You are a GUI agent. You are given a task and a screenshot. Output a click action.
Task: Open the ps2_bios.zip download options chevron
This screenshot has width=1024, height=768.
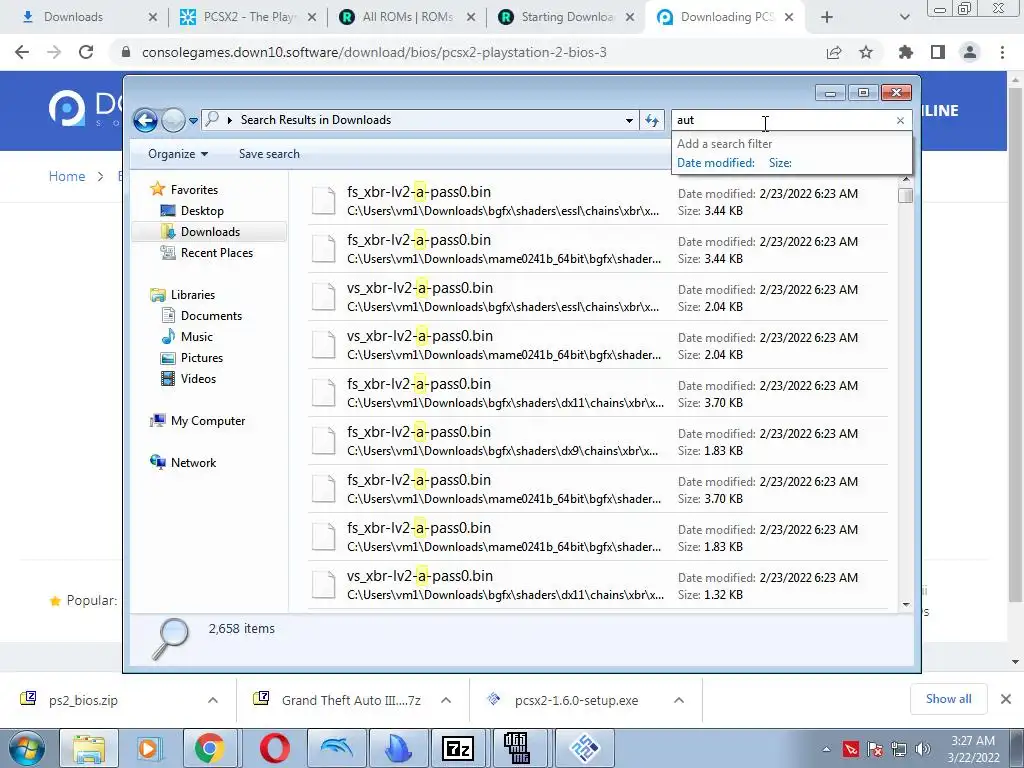(x=213, y=700)
